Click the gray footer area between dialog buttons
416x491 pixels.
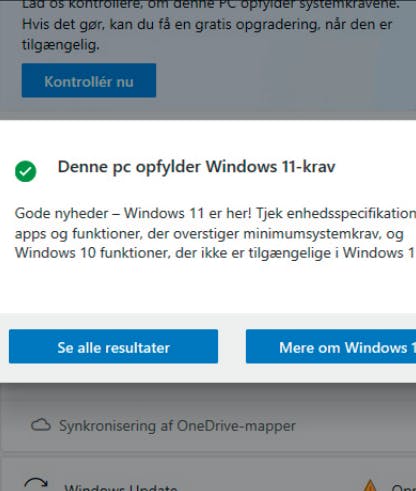pos(232,346)
